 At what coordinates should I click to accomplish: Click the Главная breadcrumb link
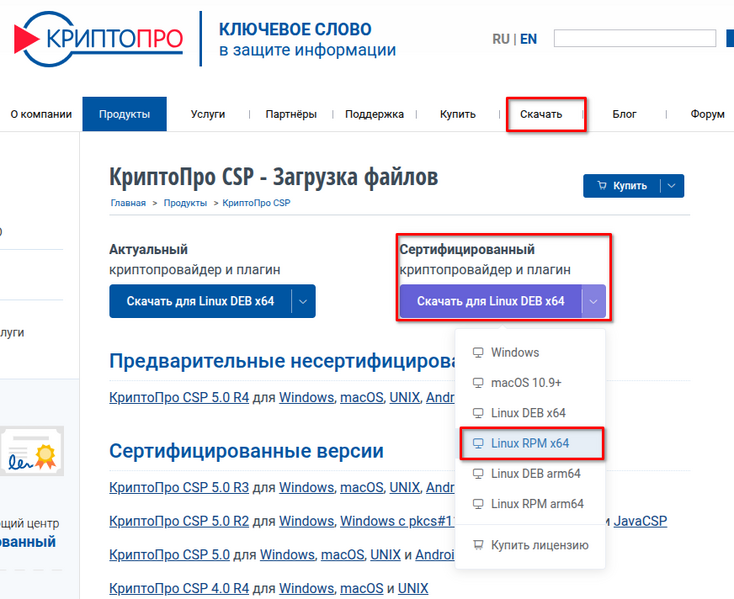(x=128, y=203)
